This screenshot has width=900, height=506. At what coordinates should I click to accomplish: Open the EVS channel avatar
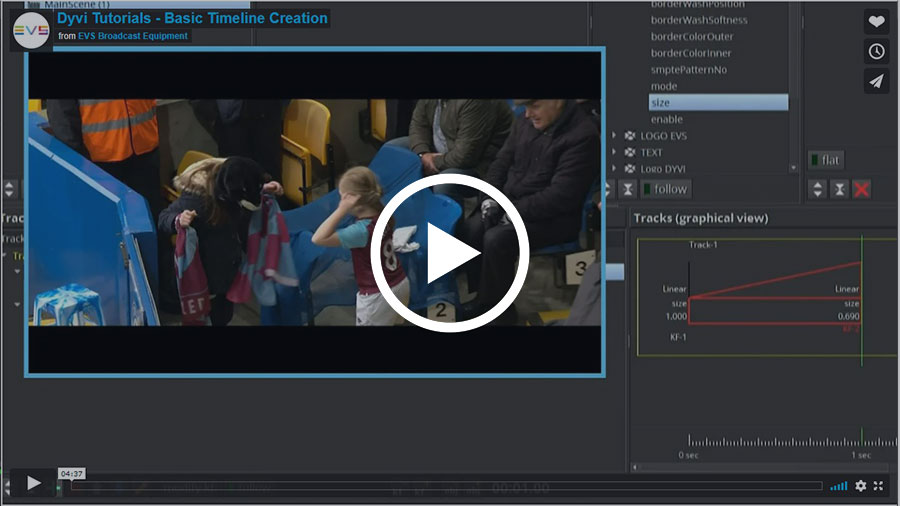click(x=31, y=30)
